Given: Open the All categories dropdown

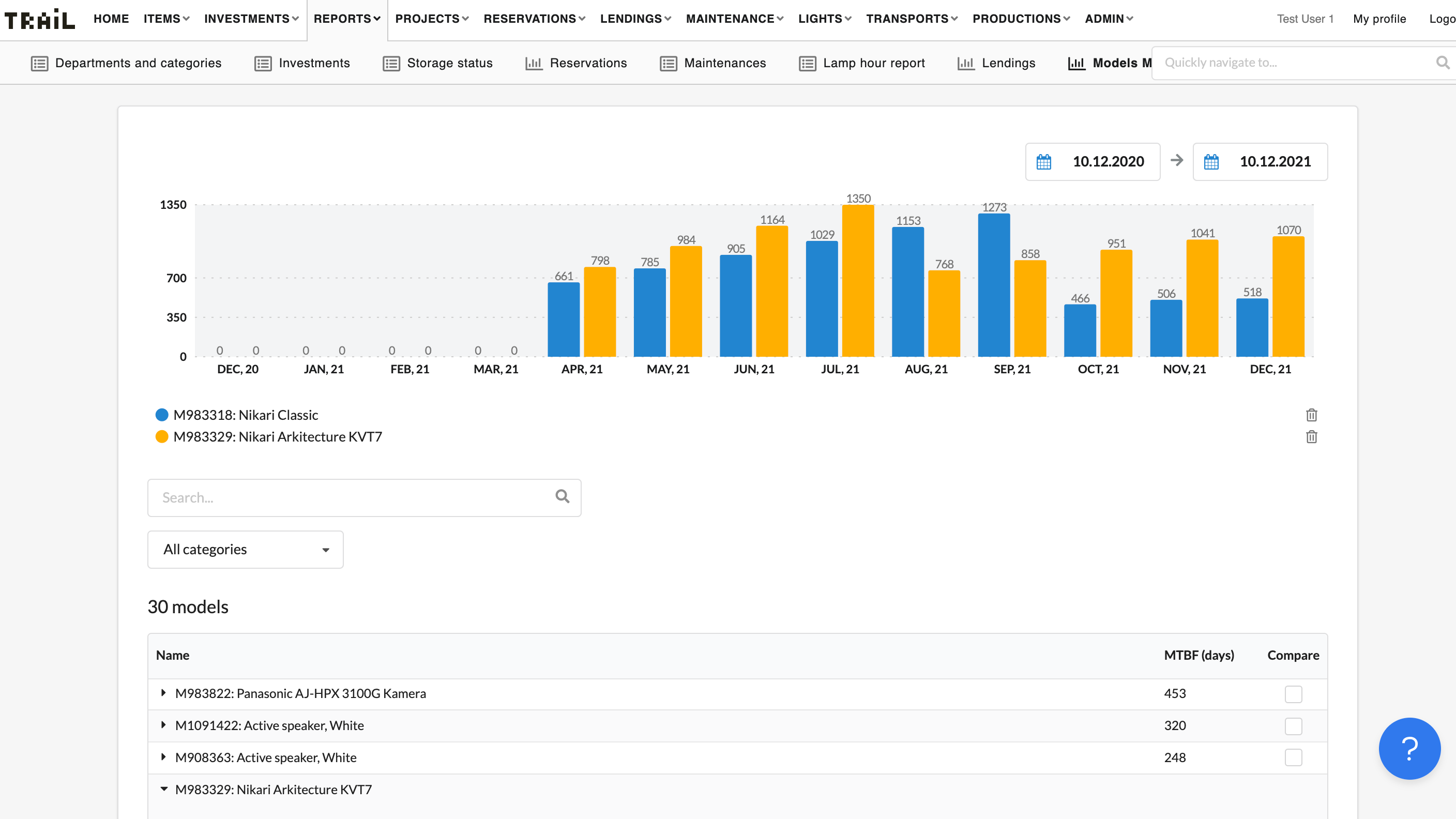Looking at the screenshot, I should coord(245,550).
